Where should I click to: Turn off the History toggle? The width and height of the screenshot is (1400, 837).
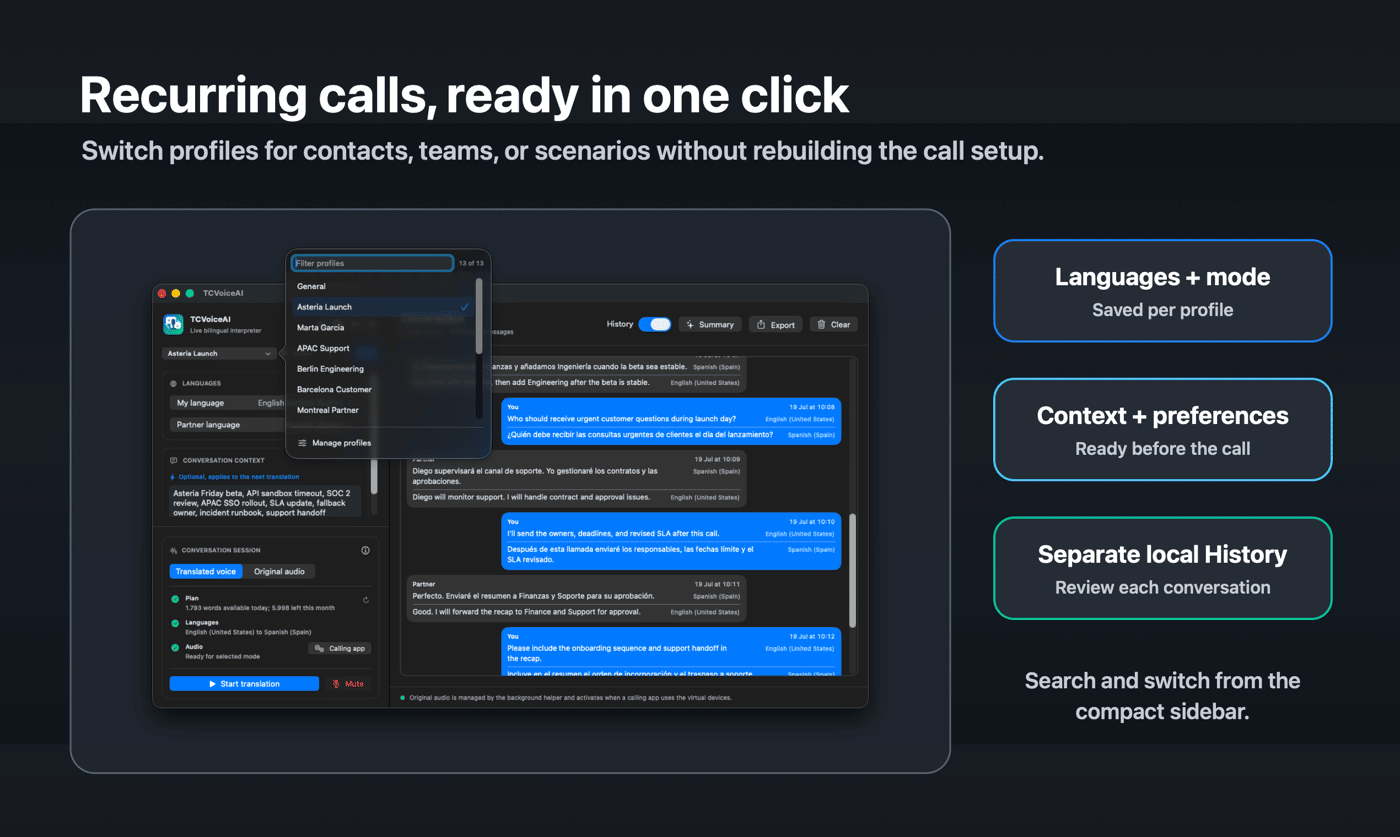tap(655, 324)
